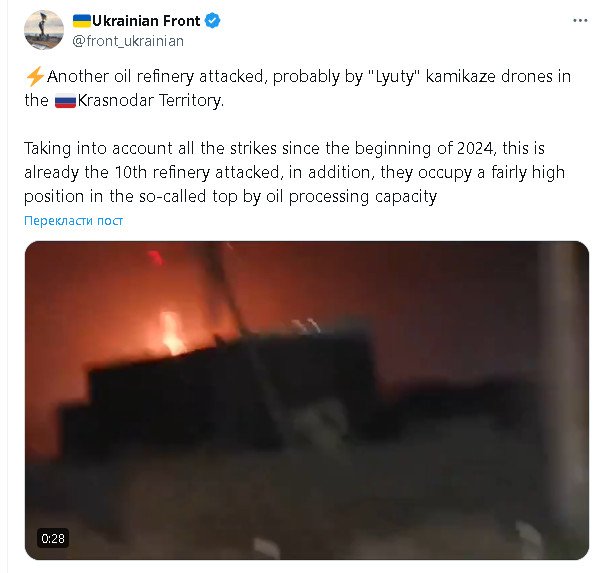Click the bright flame in the video
Viewport: 605px width, 573px height.
tap(172, 334)
